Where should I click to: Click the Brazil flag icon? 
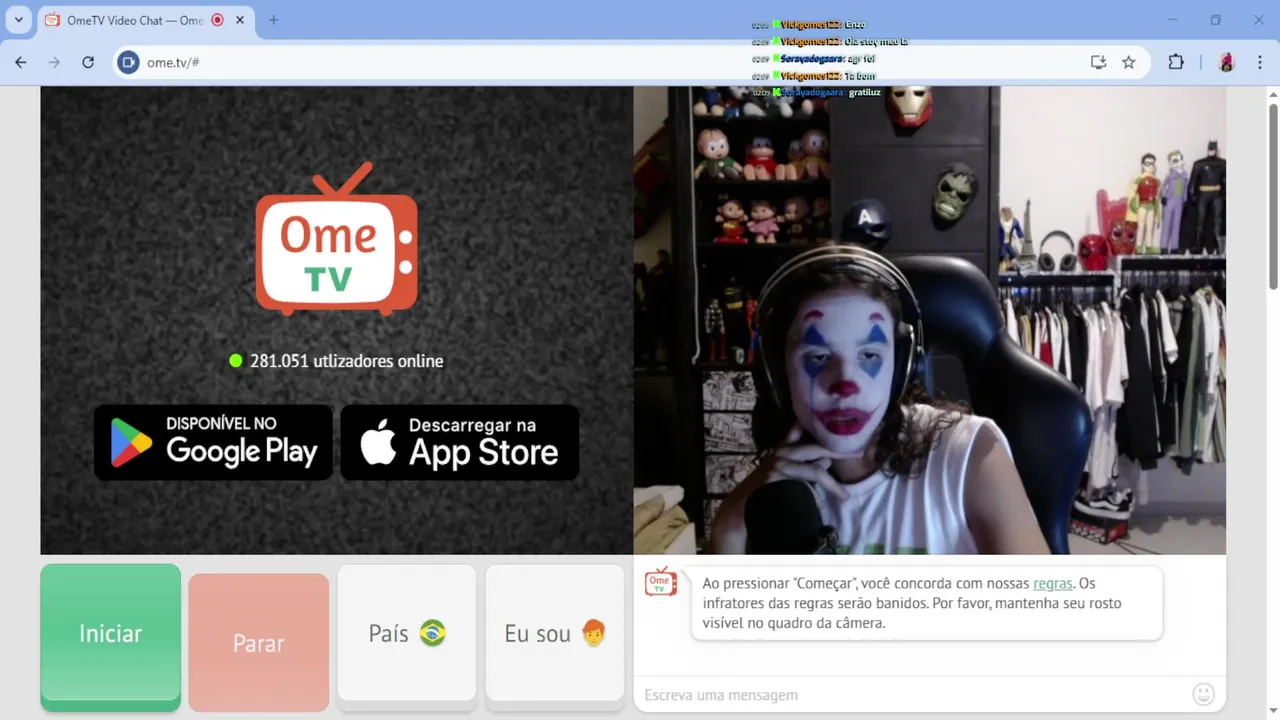432,633
